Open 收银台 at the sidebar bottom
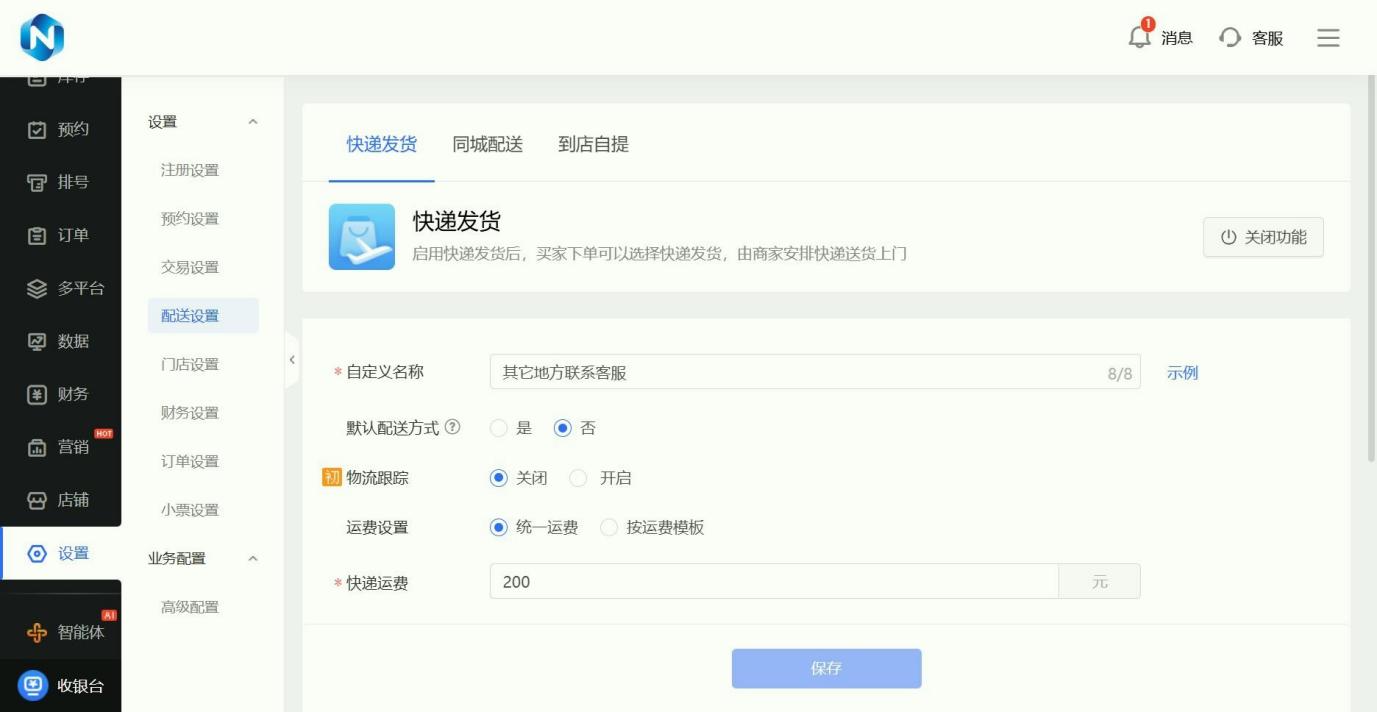 pos(61,686)
